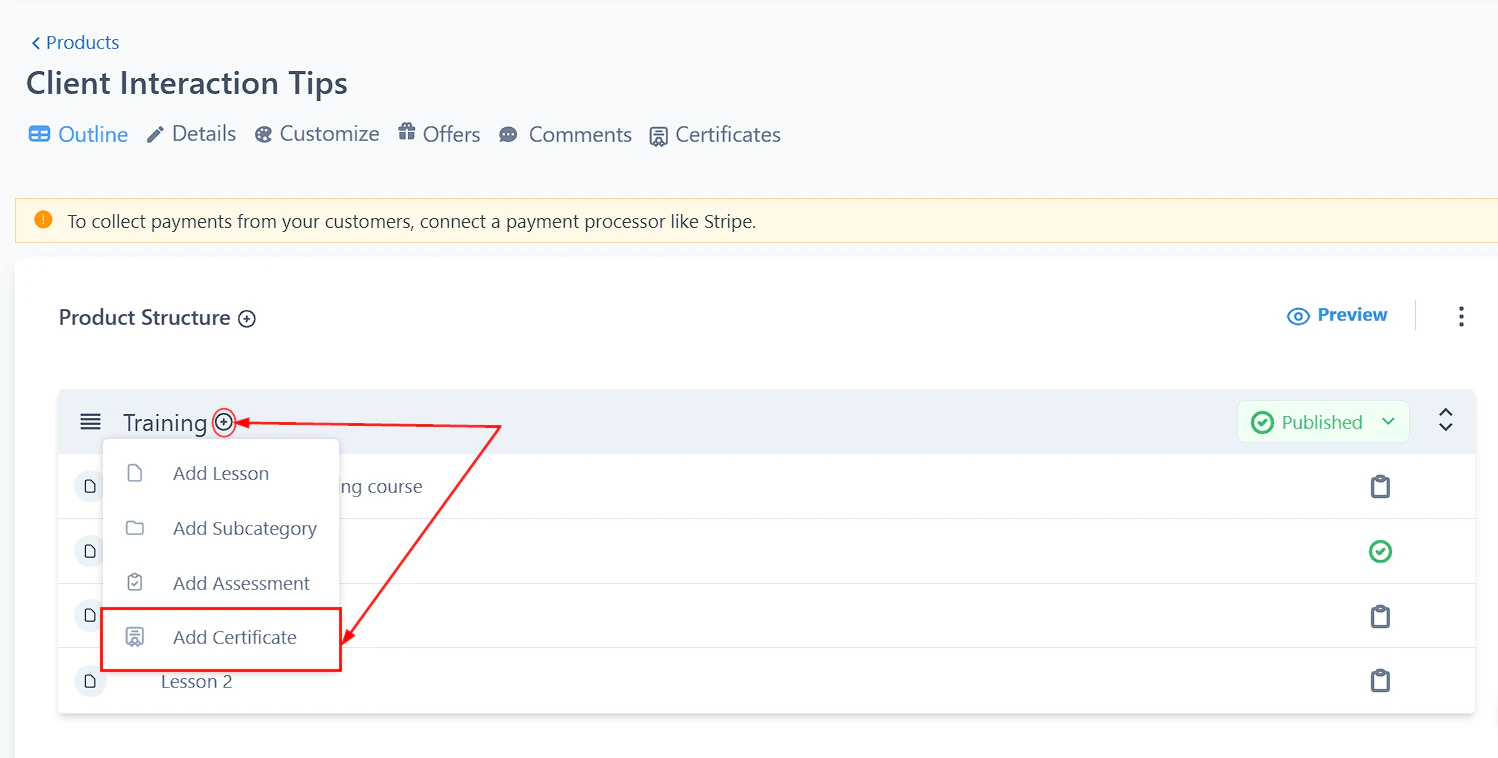The width and height of the screenshot is (1498, 758).
Task: Collapse the Training category with chevrons
Action: pos(1445,420)
